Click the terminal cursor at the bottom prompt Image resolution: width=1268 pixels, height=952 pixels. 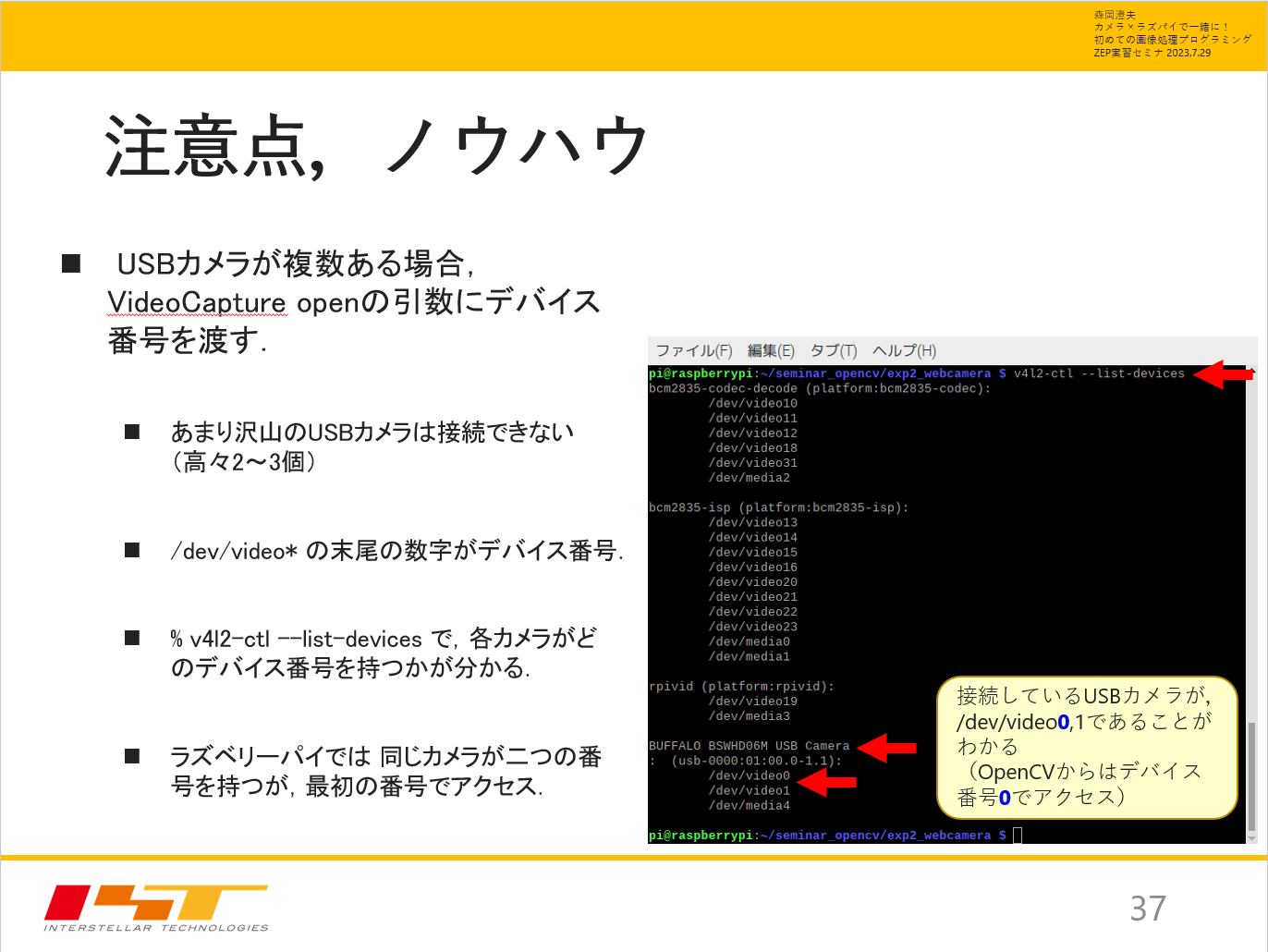pyautogui.click(x=1018, y=836)
